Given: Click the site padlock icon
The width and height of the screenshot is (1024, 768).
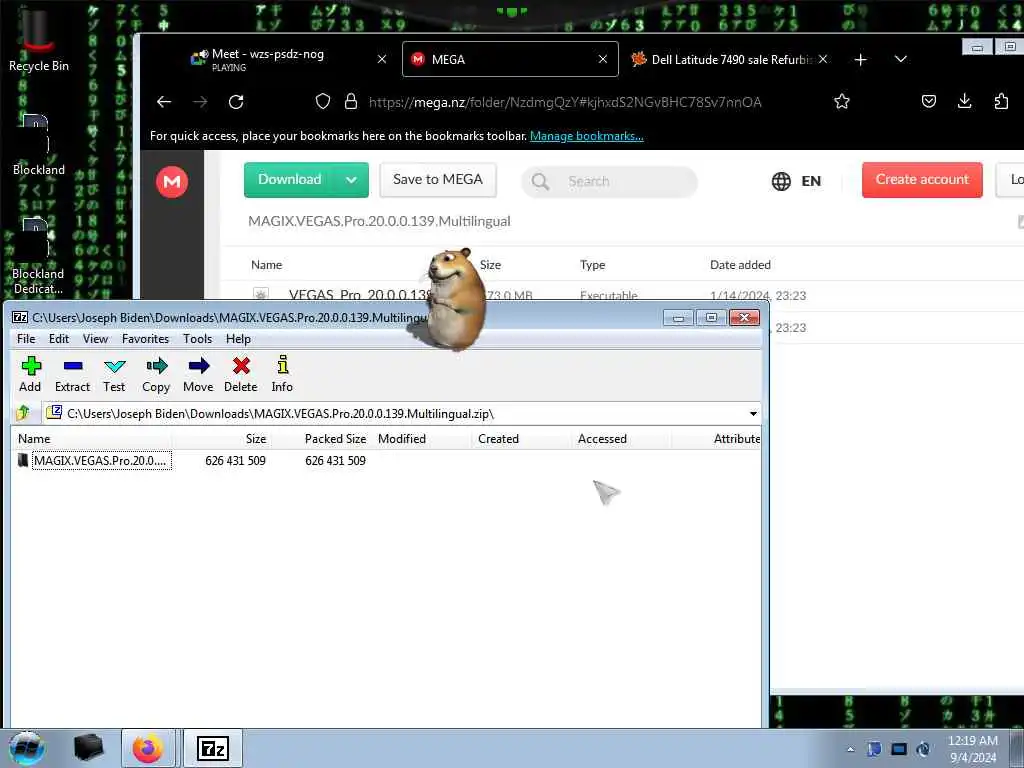Looking at the screenshot, I should click(x=351, y=101).
